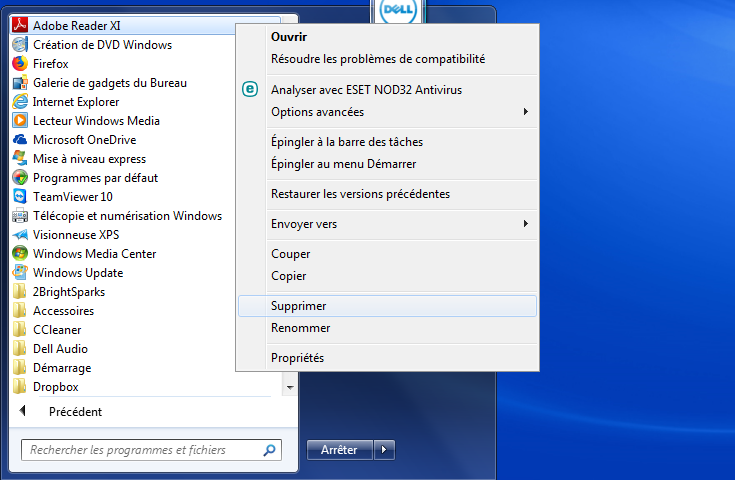The image size is (735, 480).
Task: Launch Firefox via its icon
Action: tap(20, 63)
